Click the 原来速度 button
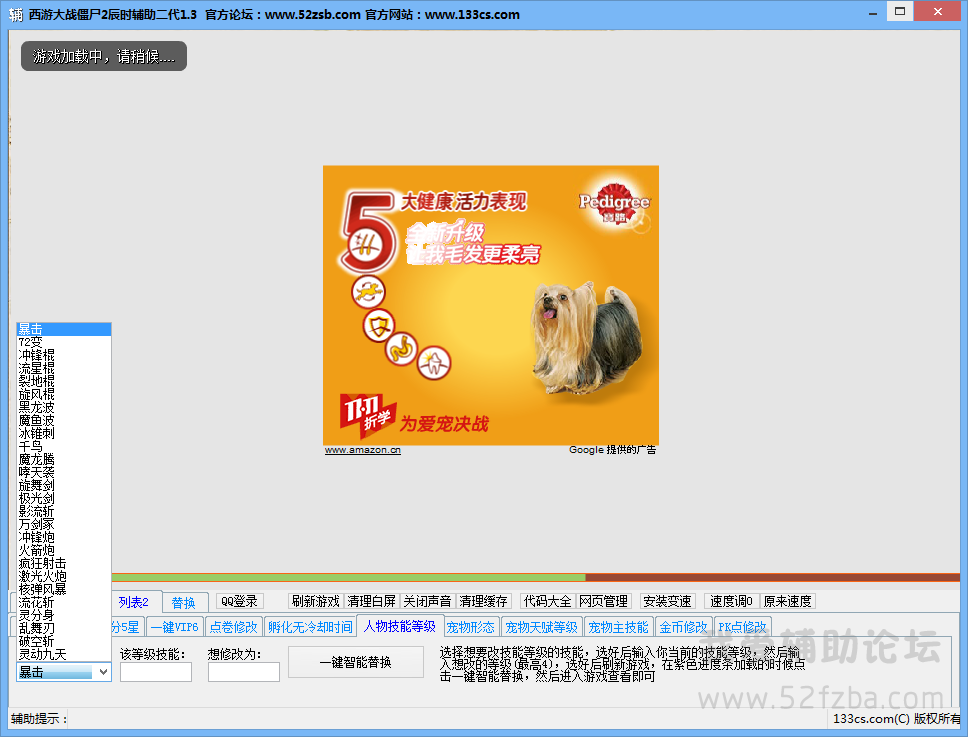The image size is (968, 737). pos(787,601)
